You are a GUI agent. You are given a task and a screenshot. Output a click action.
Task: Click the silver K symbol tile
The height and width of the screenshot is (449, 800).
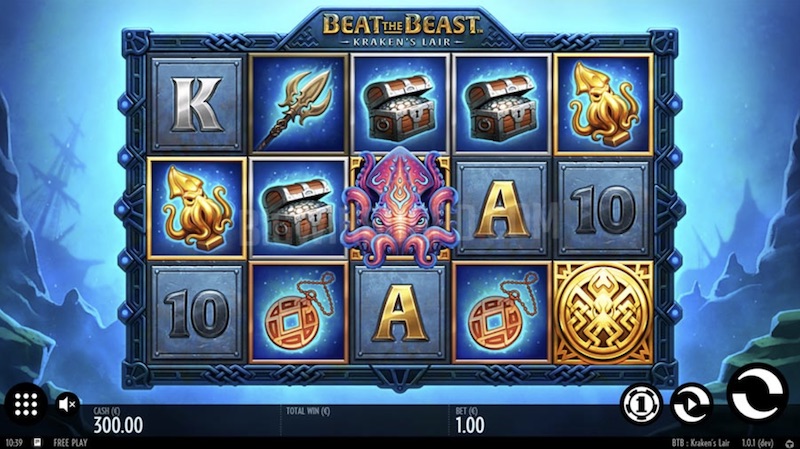(x=197, y=104)
